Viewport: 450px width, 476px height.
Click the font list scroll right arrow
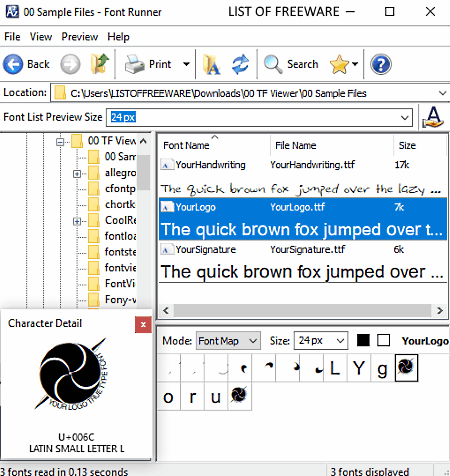440,311
